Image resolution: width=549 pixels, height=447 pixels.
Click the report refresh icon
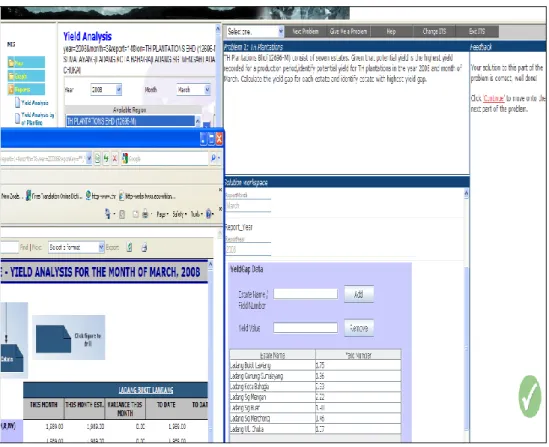130,247
